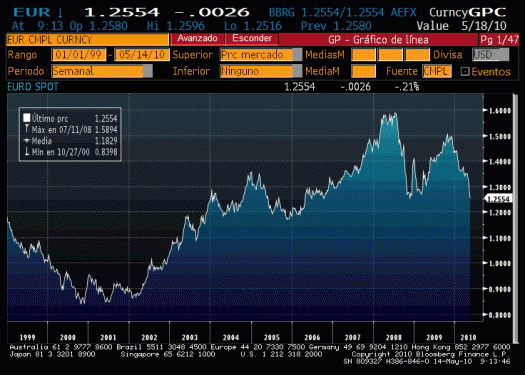Select the EUR CMPL CURNCY security field
Viewport: 525px width, 375px height.
[87, 40]
